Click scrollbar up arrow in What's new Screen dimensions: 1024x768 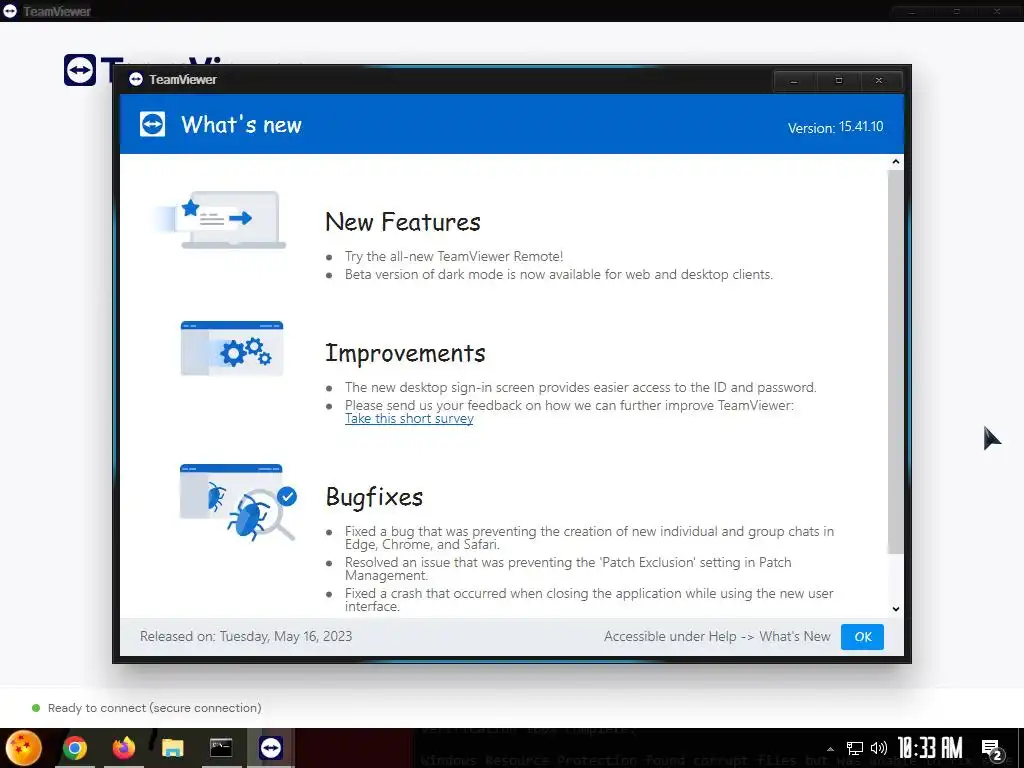(x=895, y=161)
